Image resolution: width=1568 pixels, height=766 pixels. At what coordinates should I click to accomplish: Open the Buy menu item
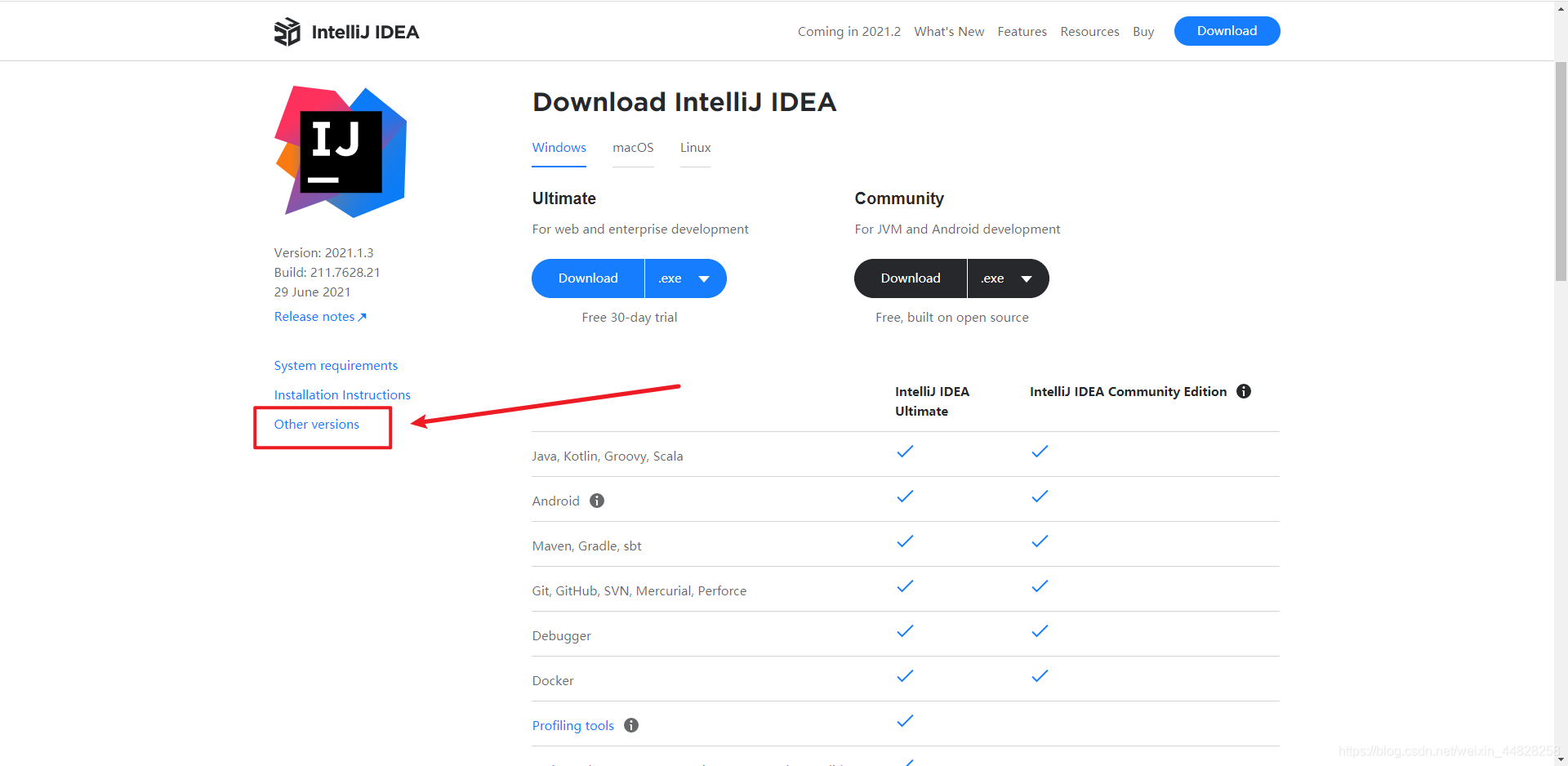(1143, 32)
